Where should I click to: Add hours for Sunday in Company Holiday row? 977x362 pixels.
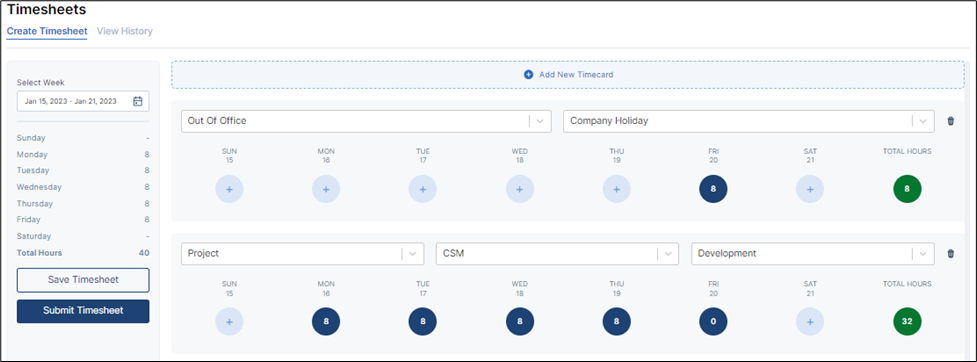[229, 189]
